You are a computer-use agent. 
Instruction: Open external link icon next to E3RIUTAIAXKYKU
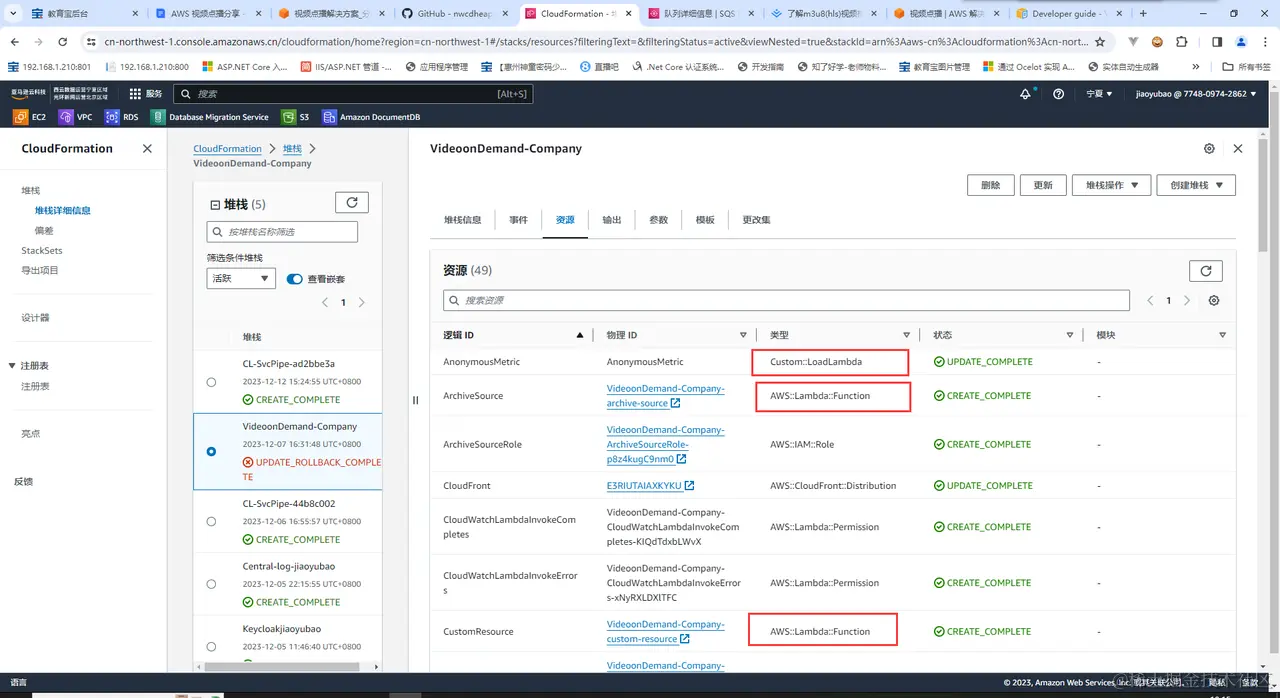click(689, 486)
